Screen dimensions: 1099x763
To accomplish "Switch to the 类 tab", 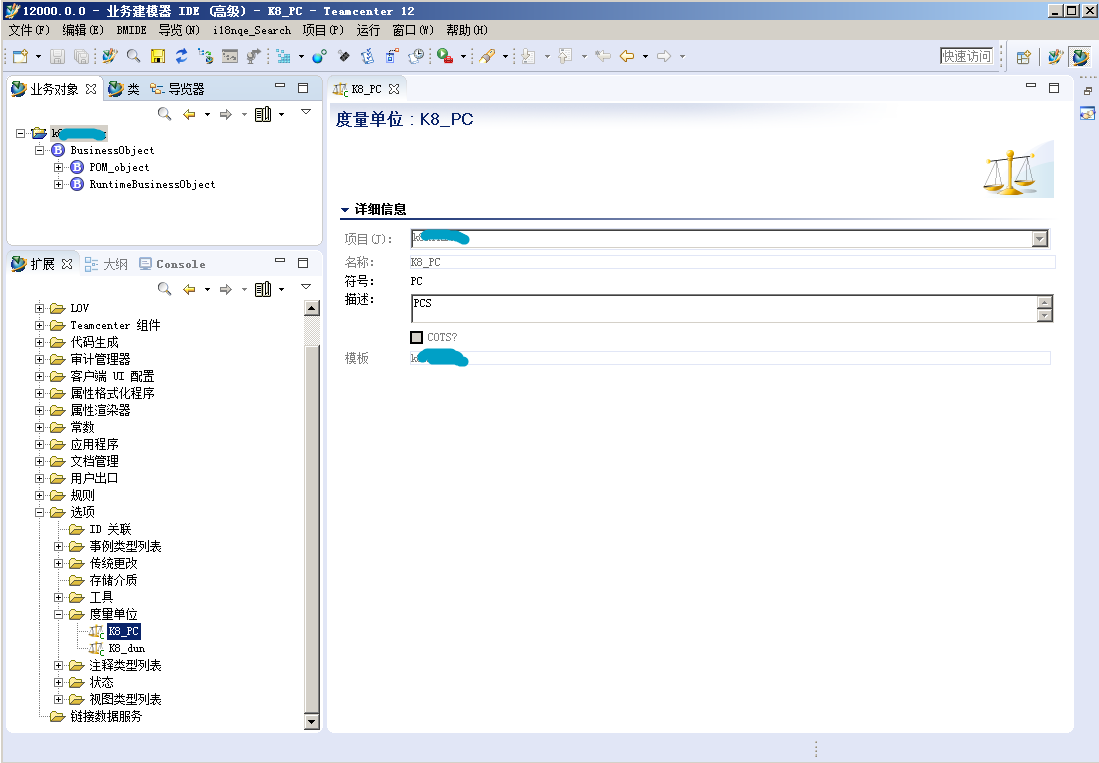I will click(x=124, y=89).
